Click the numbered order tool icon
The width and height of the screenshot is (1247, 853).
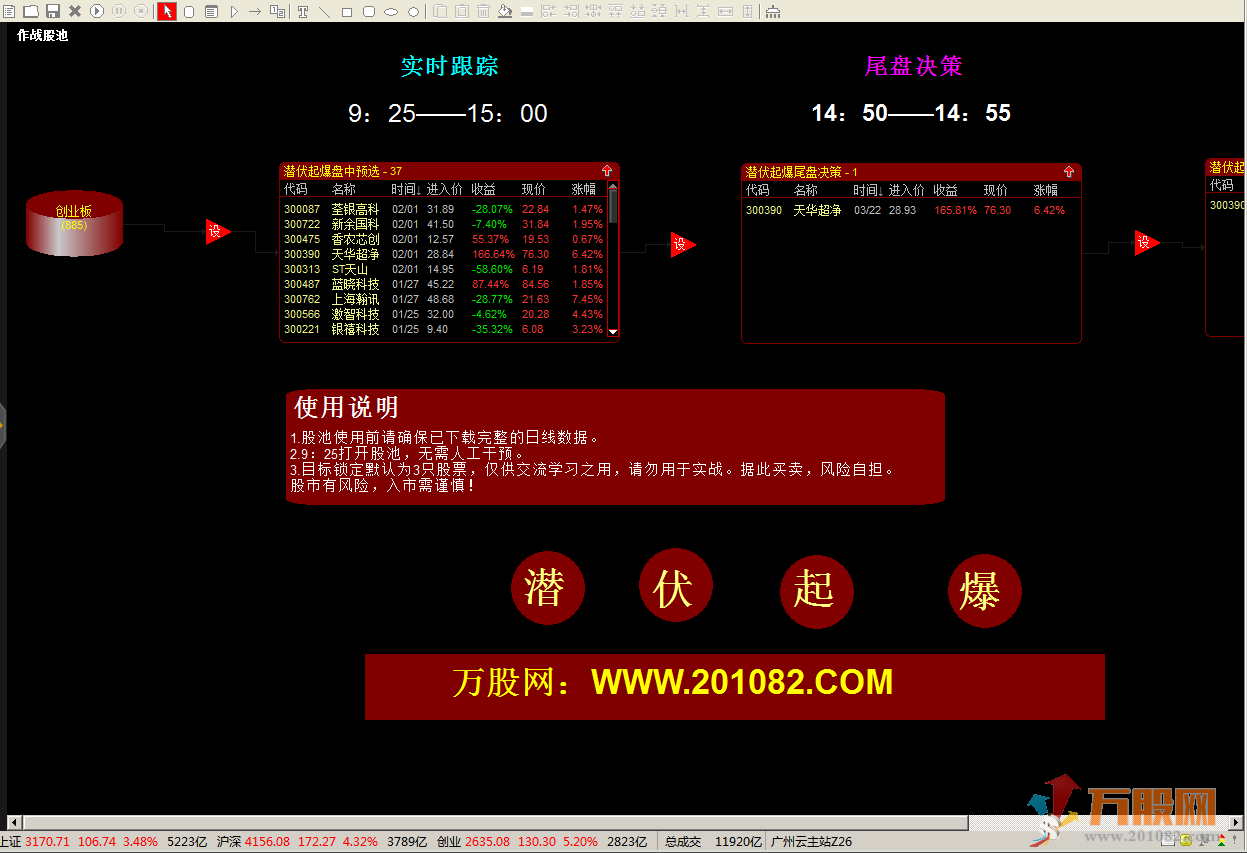coord(277,11)
